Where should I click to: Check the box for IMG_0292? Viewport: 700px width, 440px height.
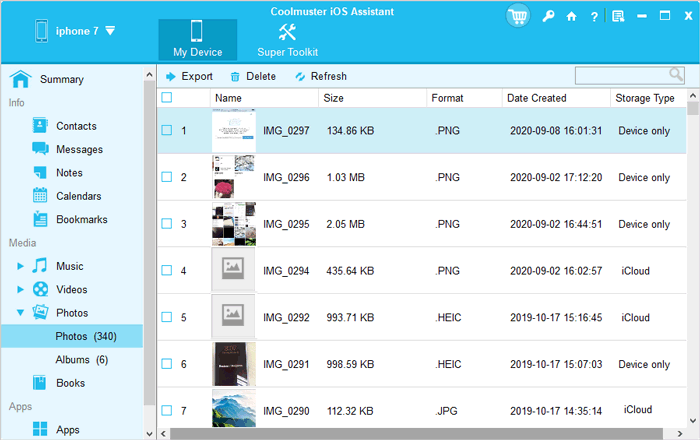pyautogui.click(x=167, y=317)
